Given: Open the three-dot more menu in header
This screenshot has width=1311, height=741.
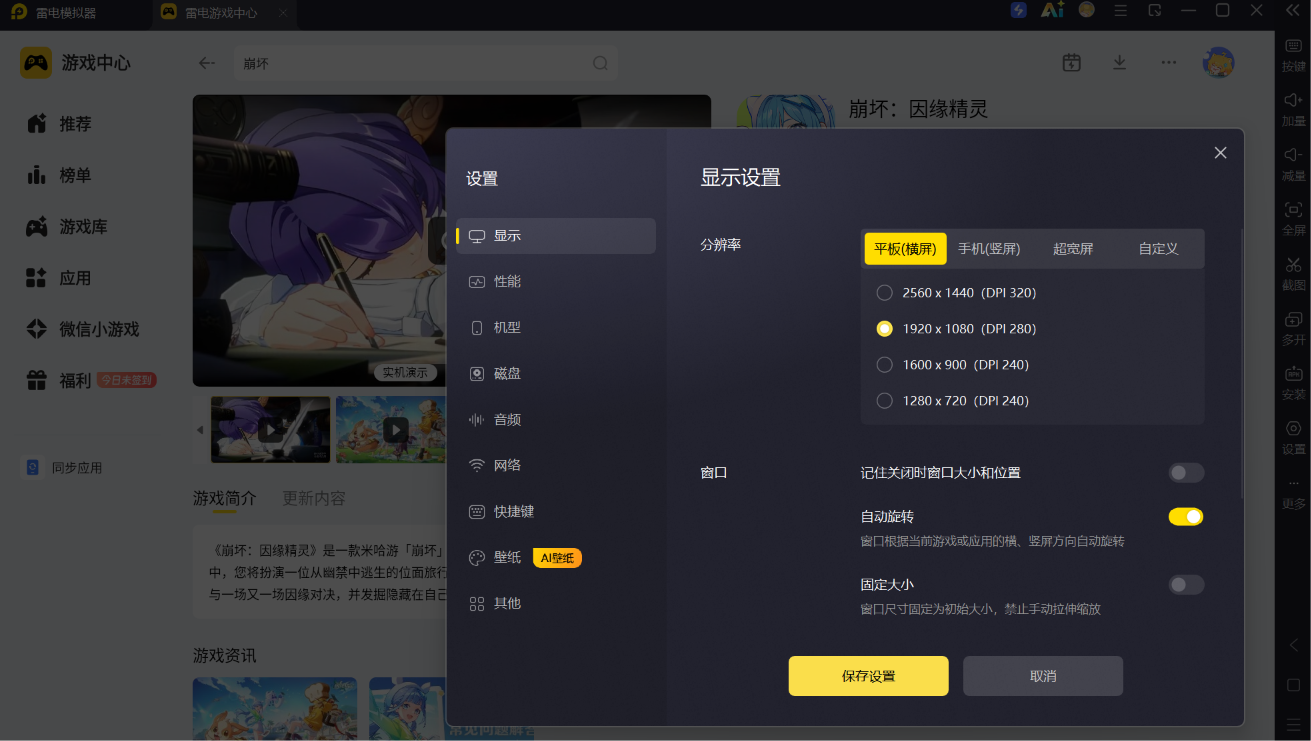Looking at the screenshot, I should click(1168, 63).
